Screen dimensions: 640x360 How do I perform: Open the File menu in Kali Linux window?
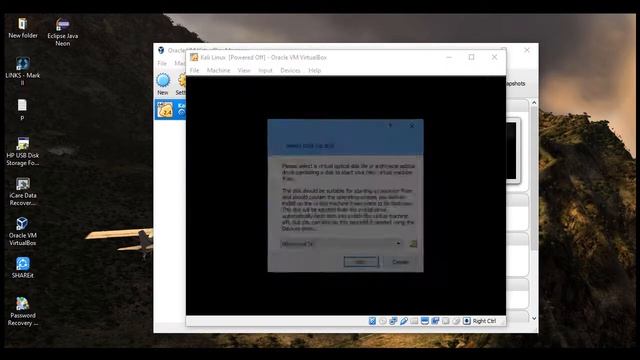pos(194,70)
